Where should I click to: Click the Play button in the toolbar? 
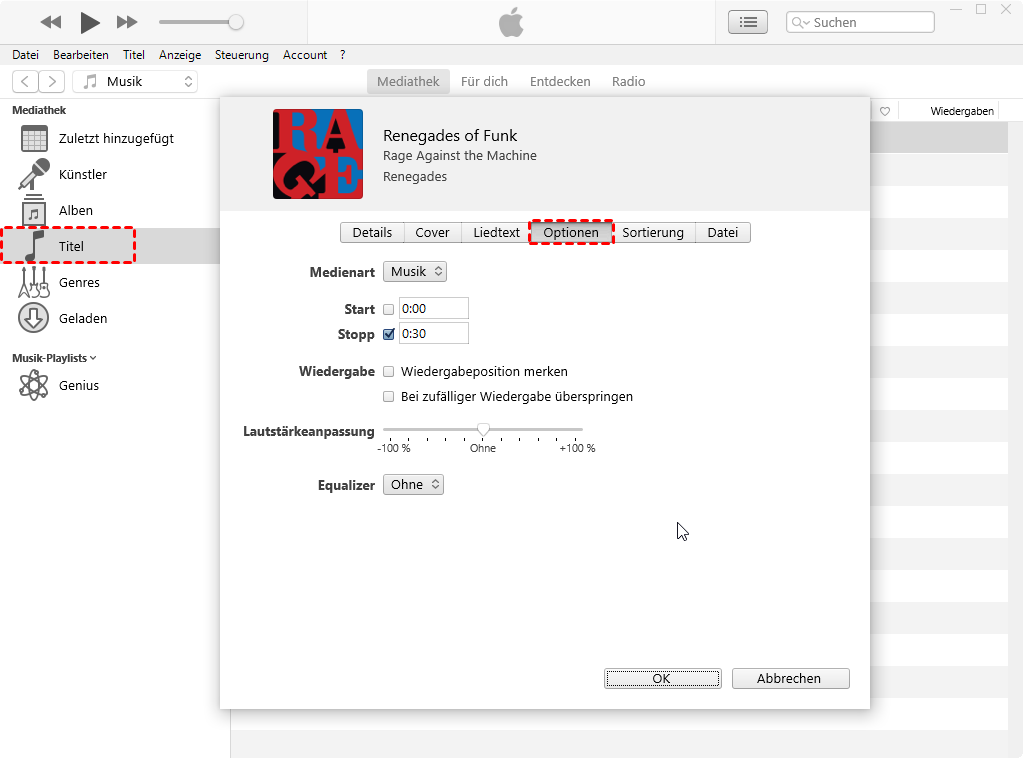pyautogui.click(x=90, y=22)
